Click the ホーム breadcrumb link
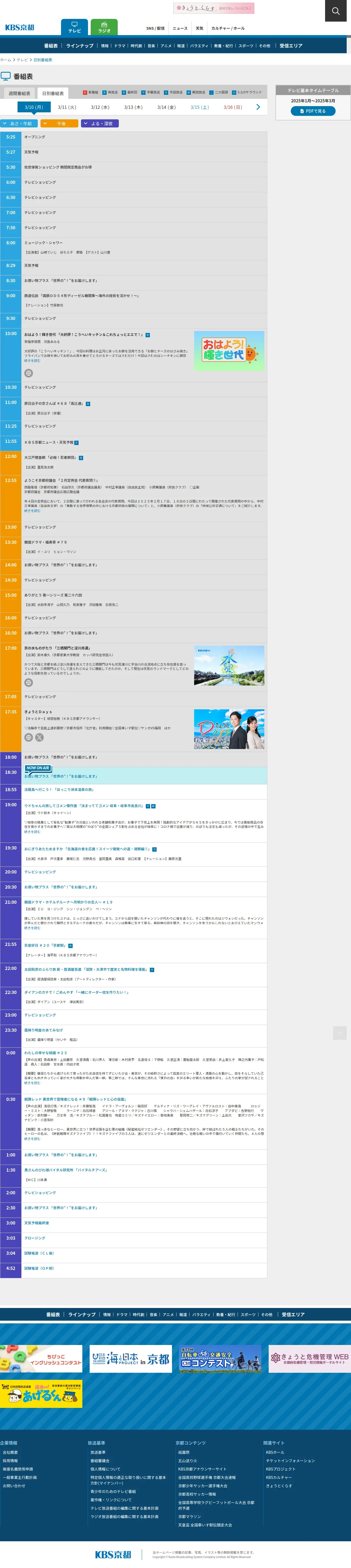351x1568 pixels. (5, 60)
